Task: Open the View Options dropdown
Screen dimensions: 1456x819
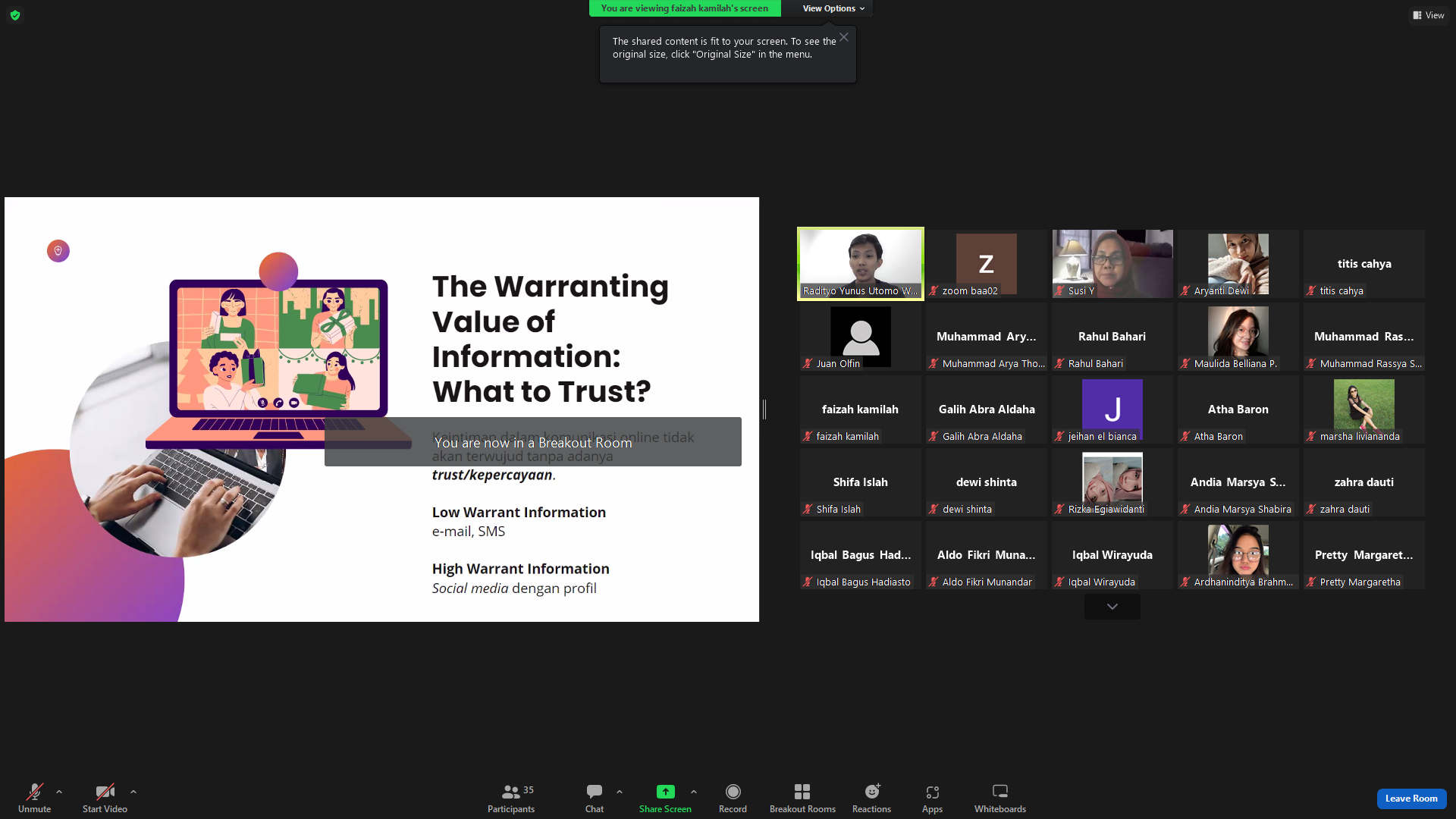Action: pyautogui.click(x=833, y=8)
